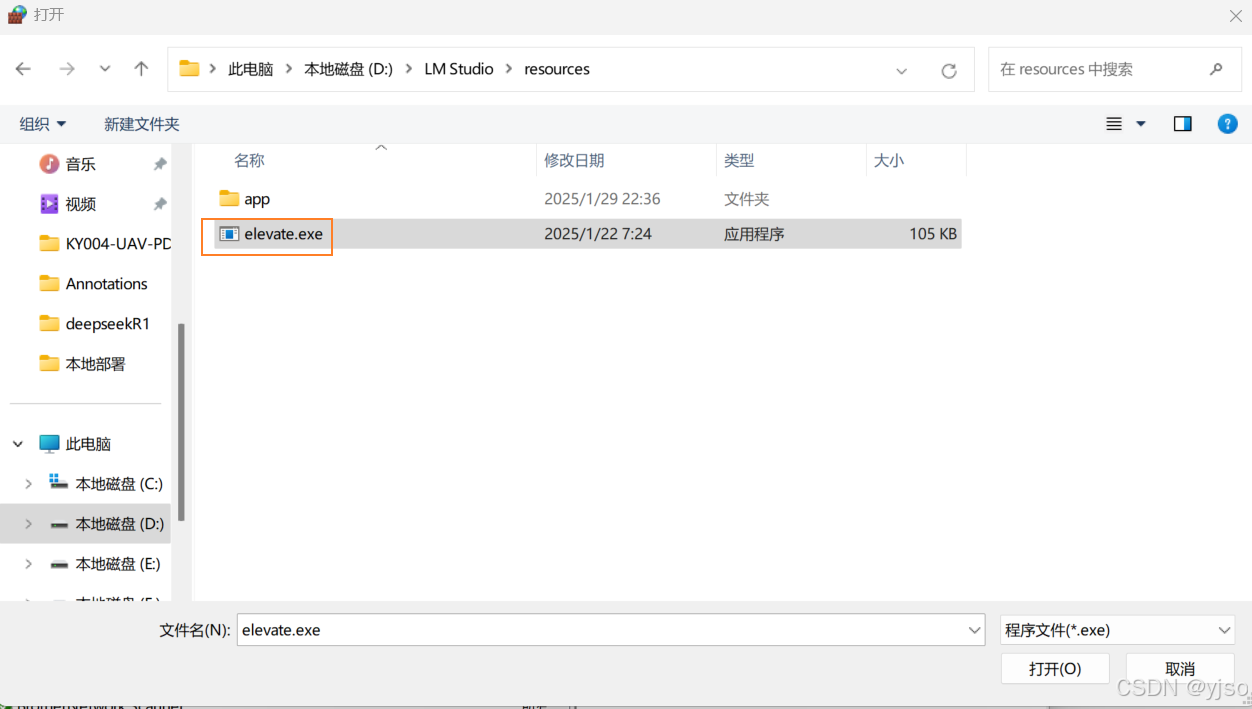This screenshot has width=1252, height=709.
Task: Sort by the 类型 column header
Action: tap(739, 160)
